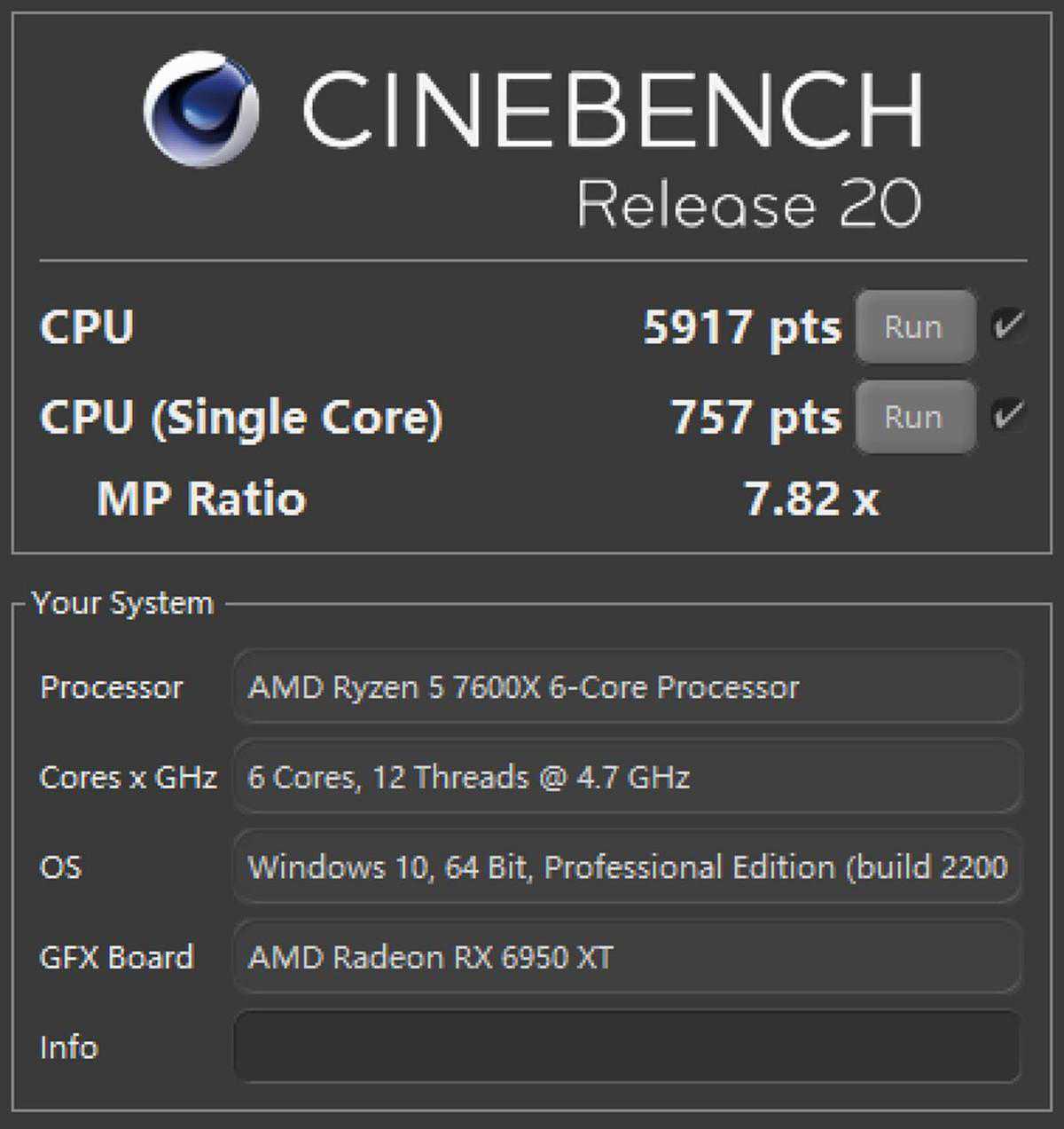This screenshot has height=1129, width=1064.
Task: Click the Your System group heading
Action: click(122, 603)
